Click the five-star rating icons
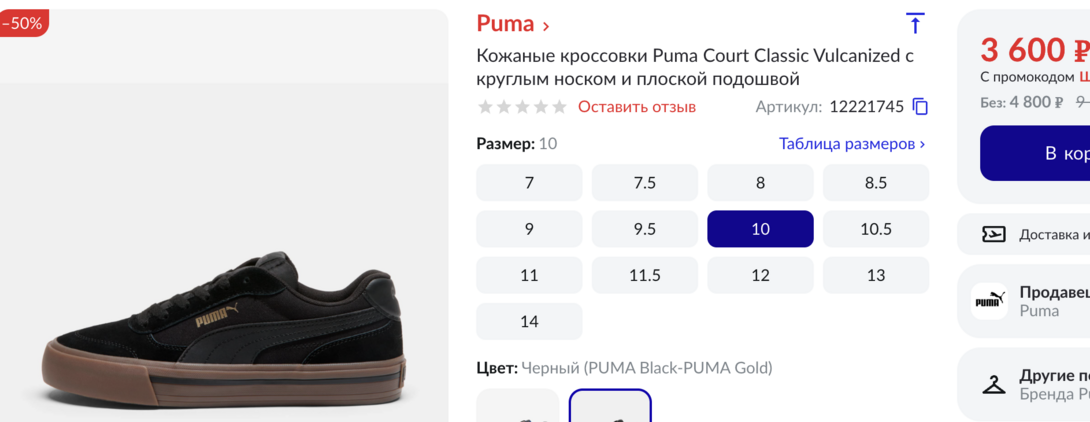The width and height of the screenshot is (1090, 422). click(522, 107)
